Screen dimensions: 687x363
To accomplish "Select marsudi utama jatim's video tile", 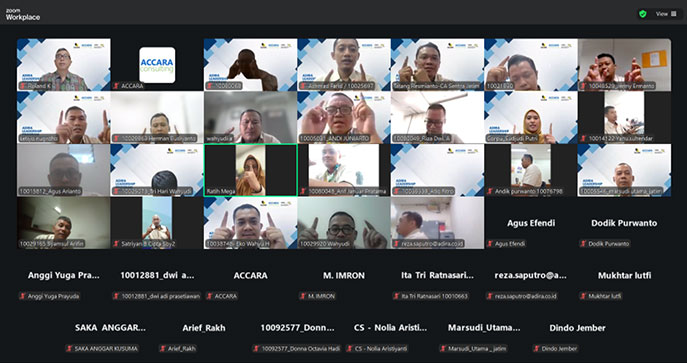I will (x=624, y=170).
